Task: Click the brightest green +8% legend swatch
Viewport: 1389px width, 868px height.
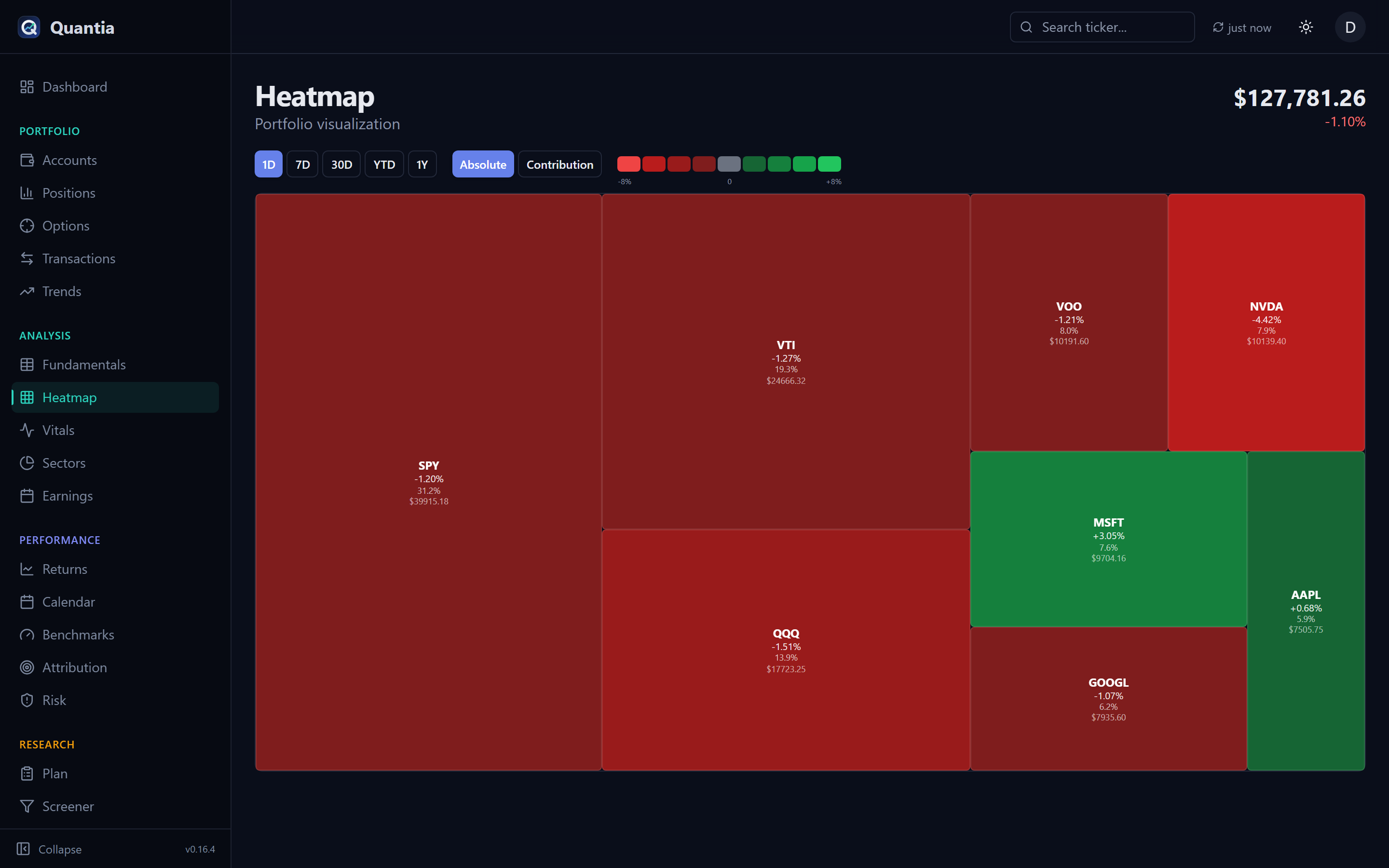Action: pos(830,164)
